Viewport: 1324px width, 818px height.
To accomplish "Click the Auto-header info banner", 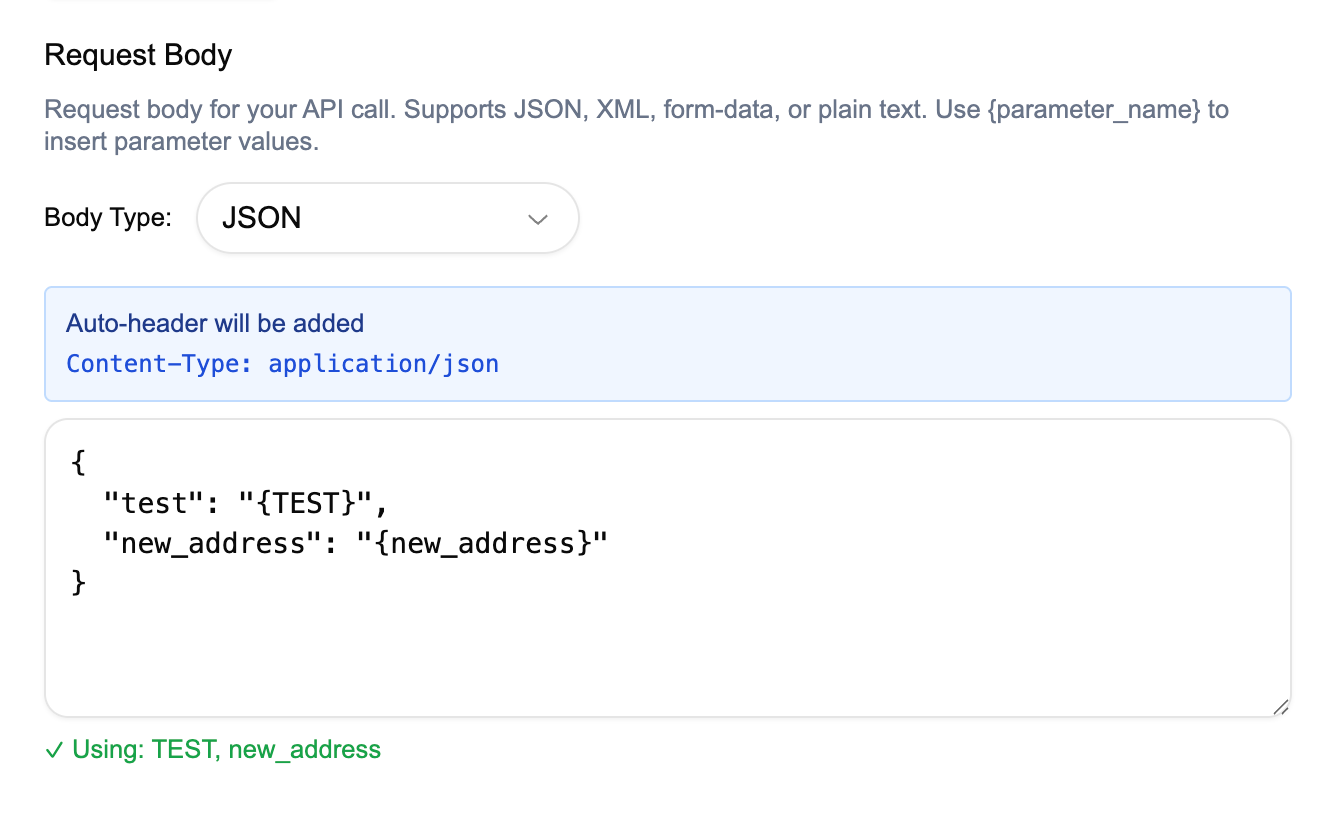I will coord(667,342).
